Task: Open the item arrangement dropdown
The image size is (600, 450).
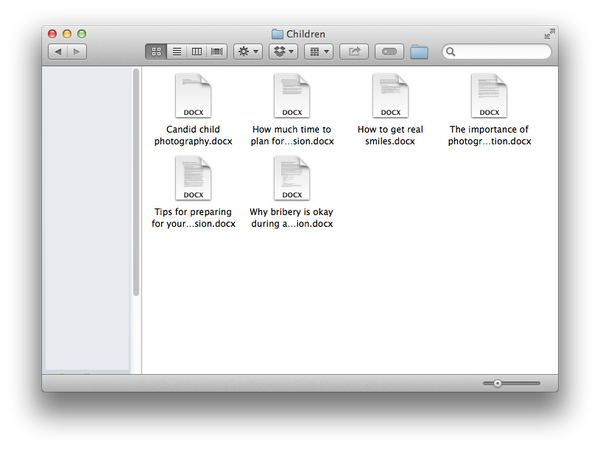Action: (x=319, y=51)
